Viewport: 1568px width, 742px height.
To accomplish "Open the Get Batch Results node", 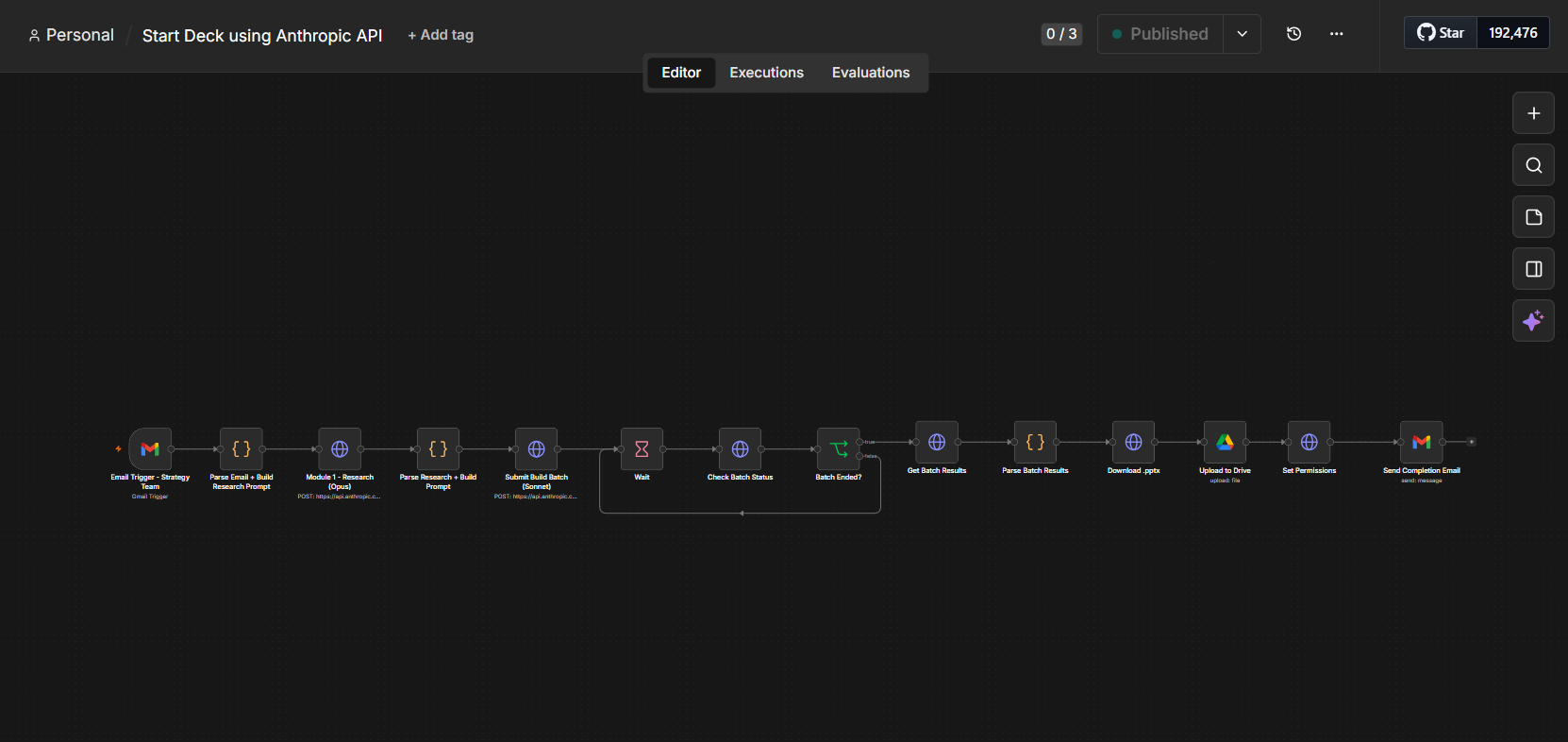I will 937,442.
